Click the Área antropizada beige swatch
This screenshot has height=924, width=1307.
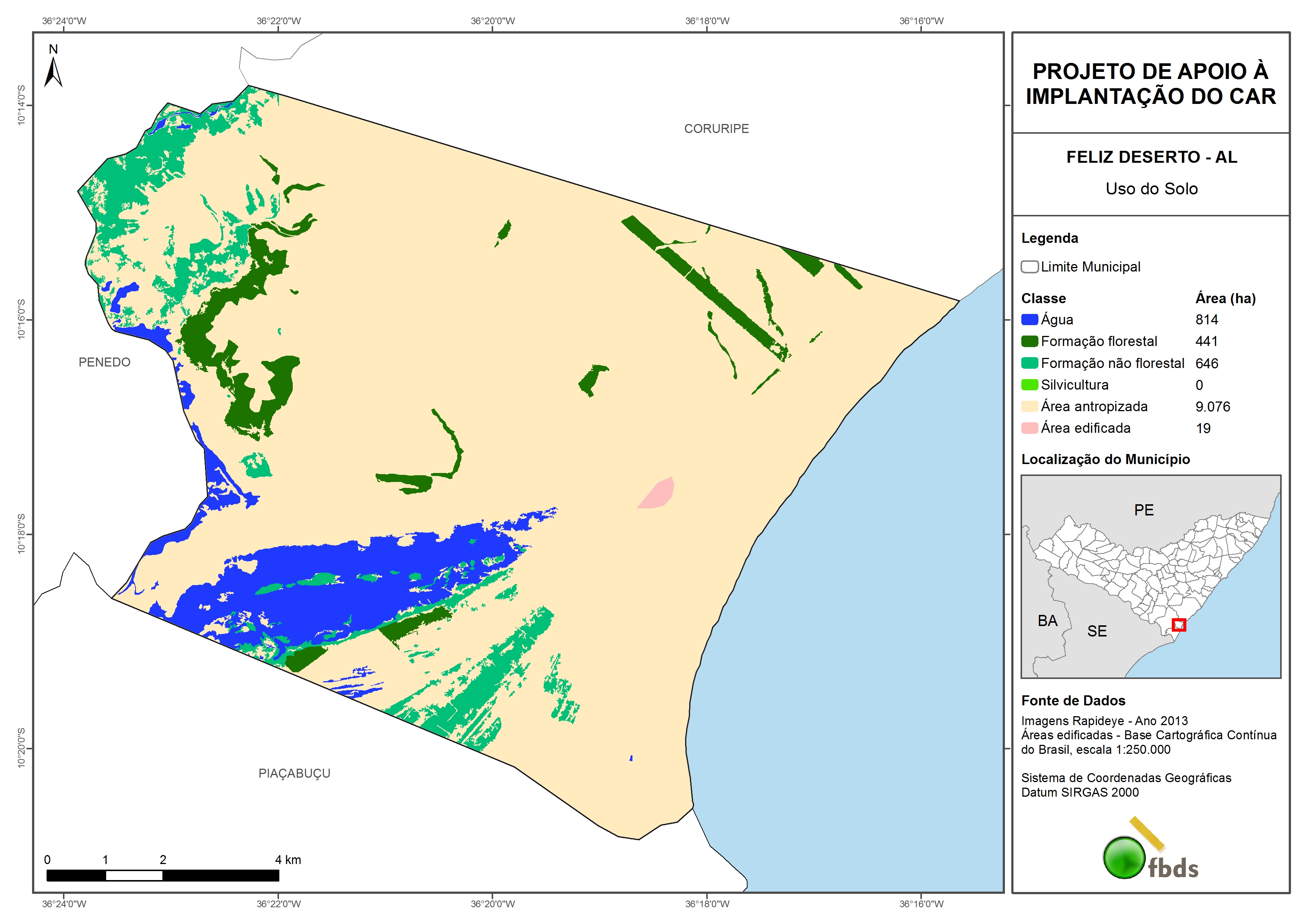coord(1029,406)
